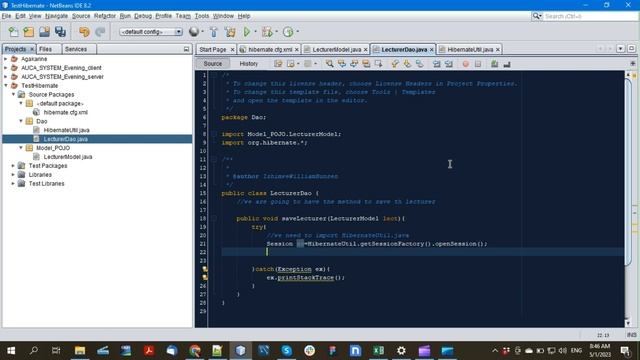
Task: Toggle Bookmark icon in editor toolbar
Action: (x=419, y=64)
